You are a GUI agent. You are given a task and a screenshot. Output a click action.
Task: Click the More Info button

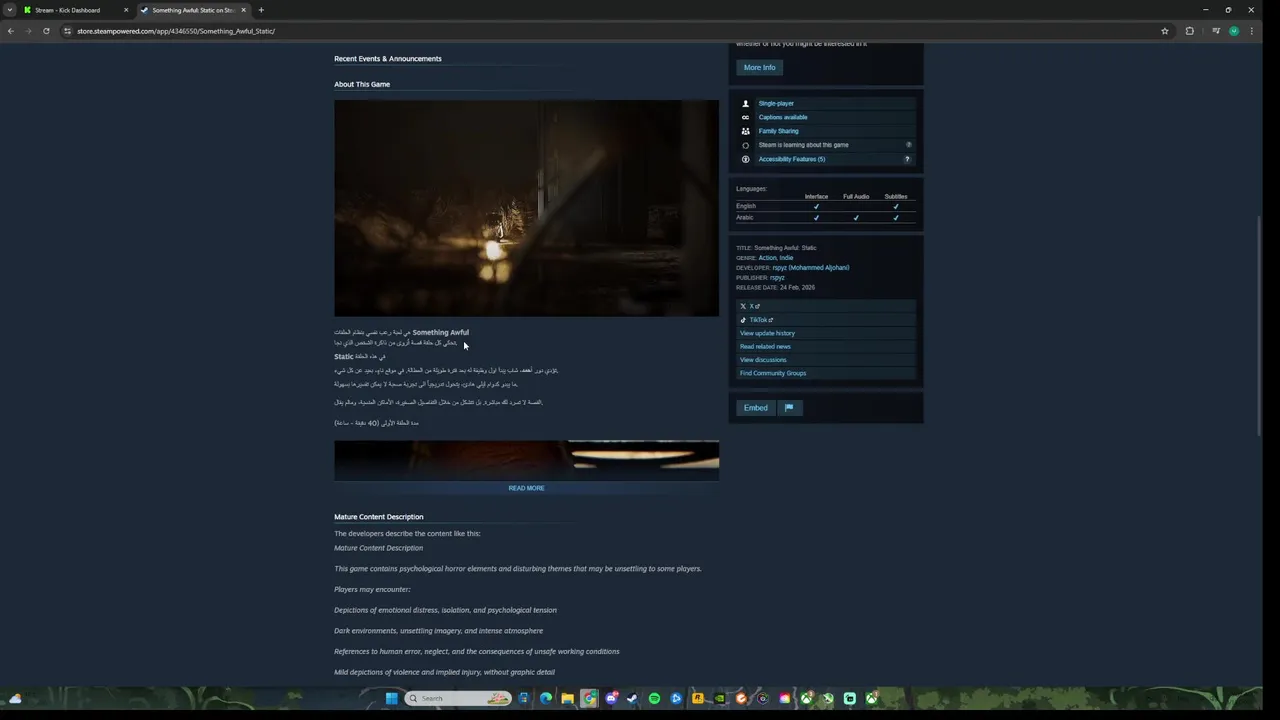(759, 67)
